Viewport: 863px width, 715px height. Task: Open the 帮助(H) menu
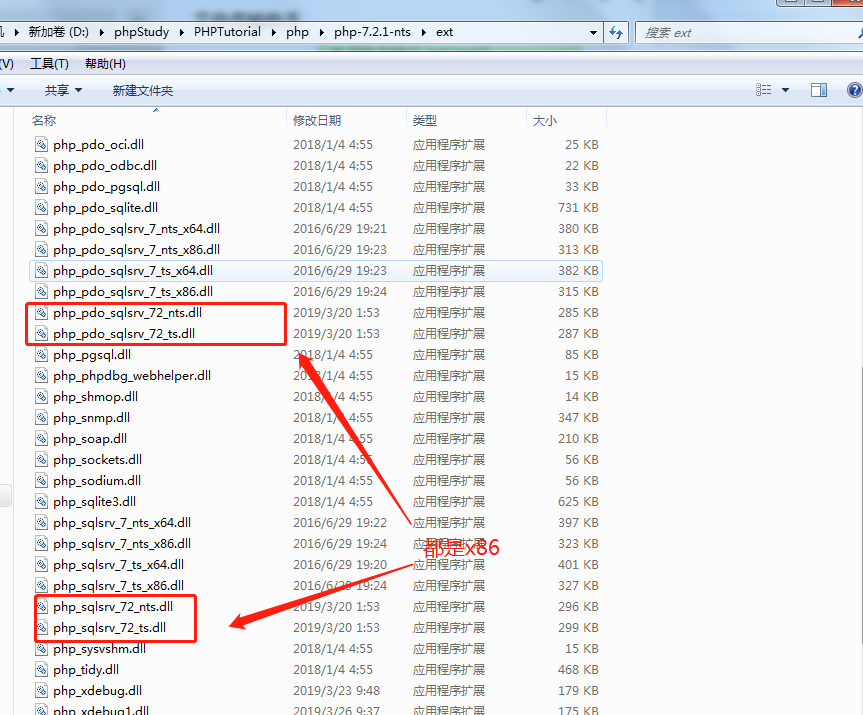coord(106,64)
